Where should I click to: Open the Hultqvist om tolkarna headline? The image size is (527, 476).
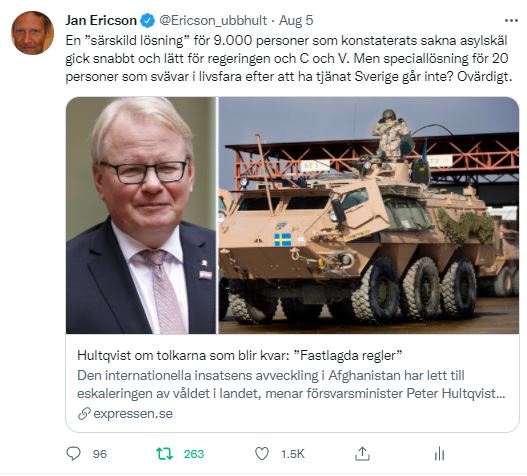pyautogui.click(x=240, y=355)
